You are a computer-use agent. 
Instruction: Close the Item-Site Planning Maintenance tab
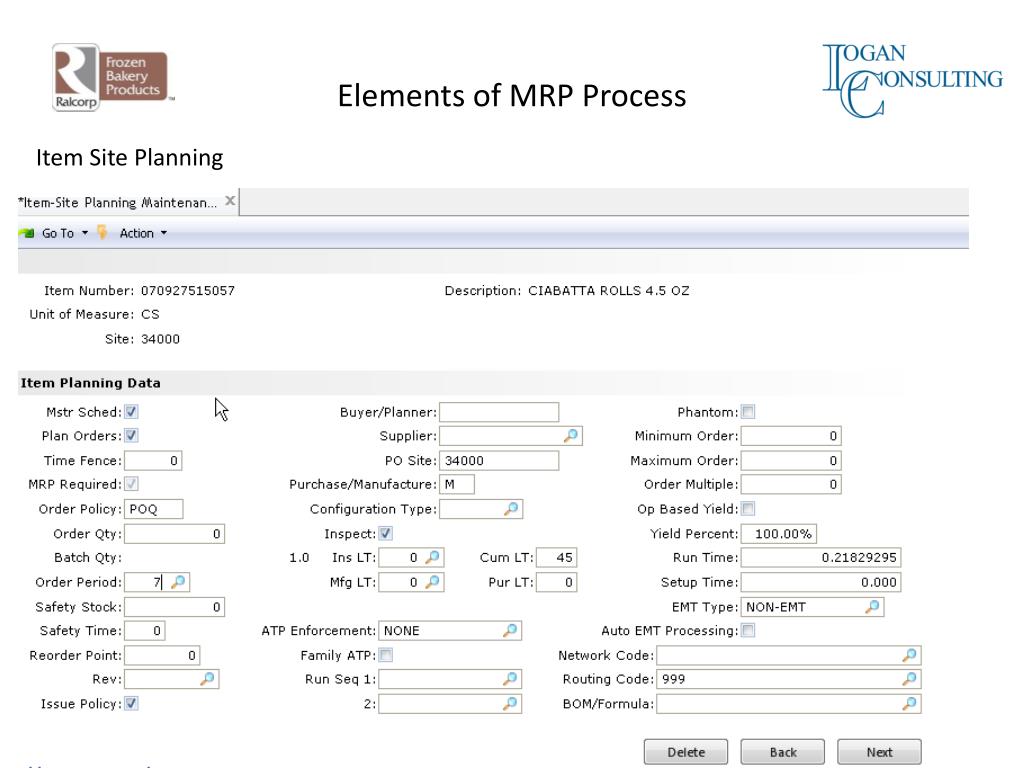[x=230, y=200]
